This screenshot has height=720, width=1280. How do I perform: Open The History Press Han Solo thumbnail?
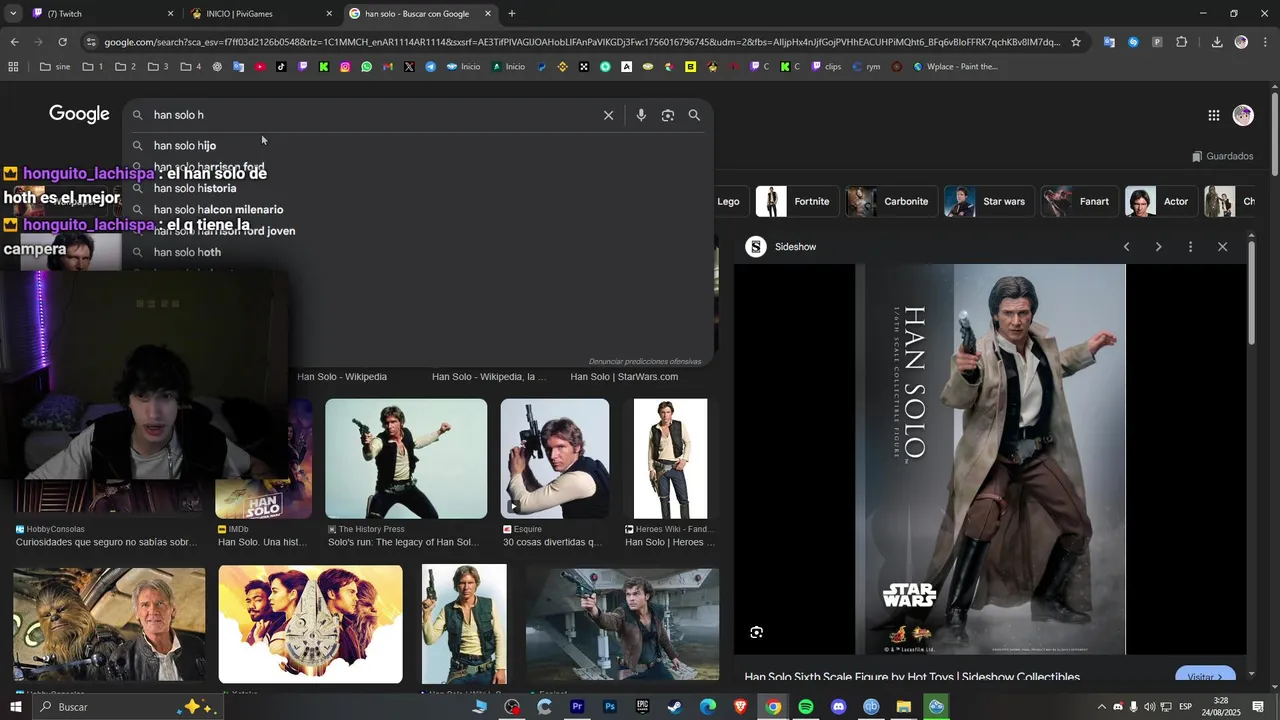406,459
